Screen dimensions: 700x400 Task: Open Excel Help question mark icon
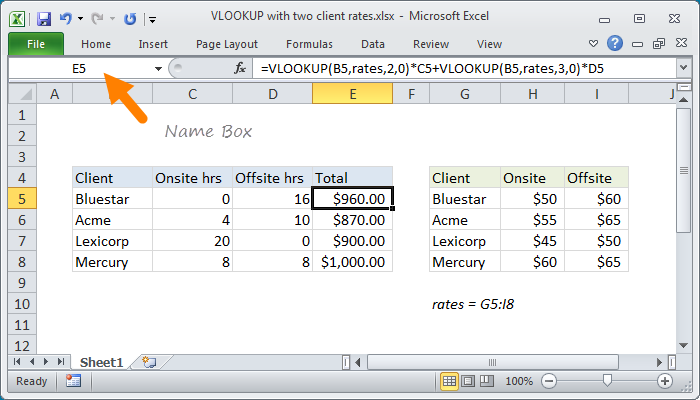[615, 43]
